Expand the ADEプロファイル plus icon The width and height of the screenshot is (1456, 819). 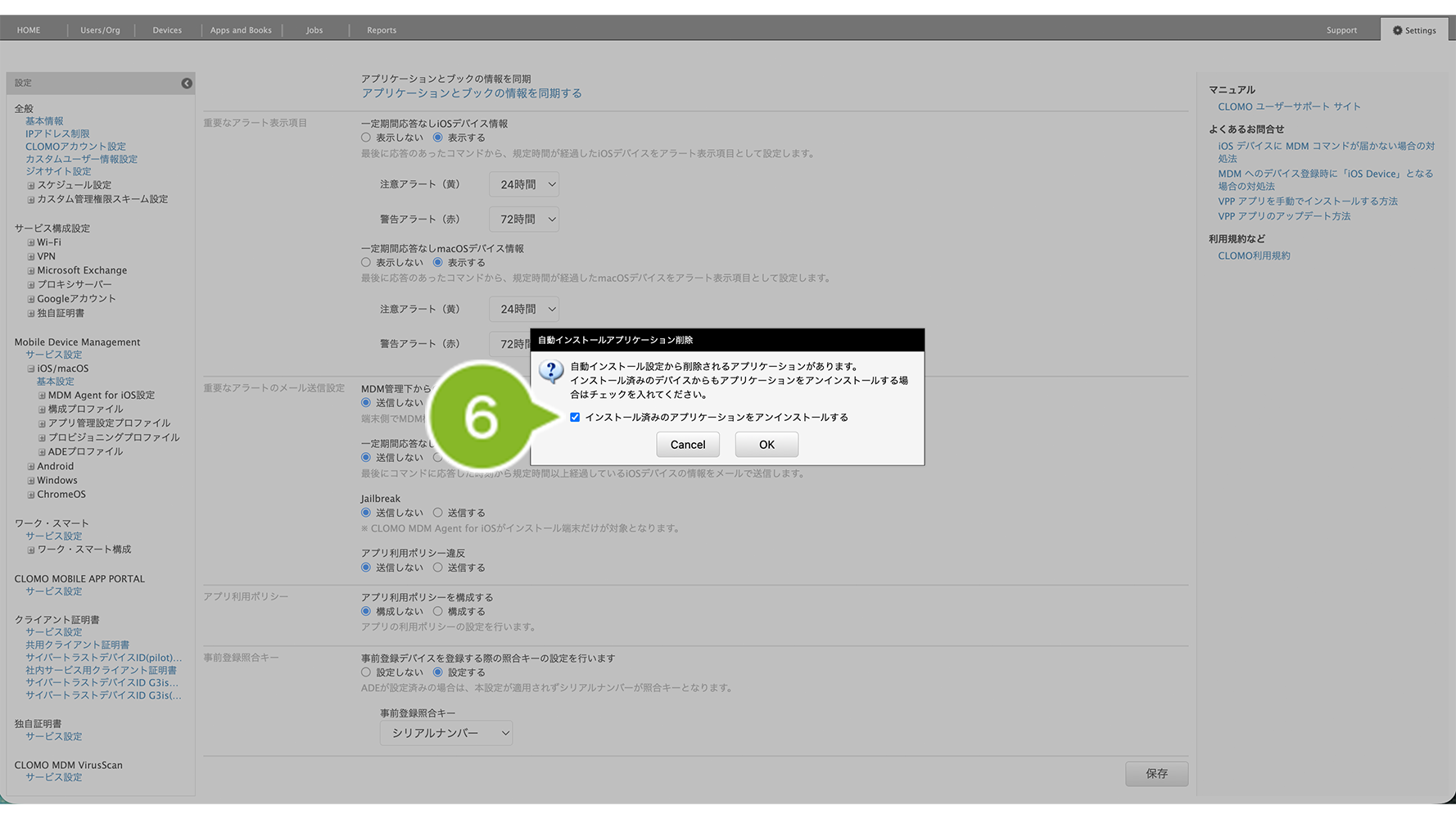click(x=42, y=452)
